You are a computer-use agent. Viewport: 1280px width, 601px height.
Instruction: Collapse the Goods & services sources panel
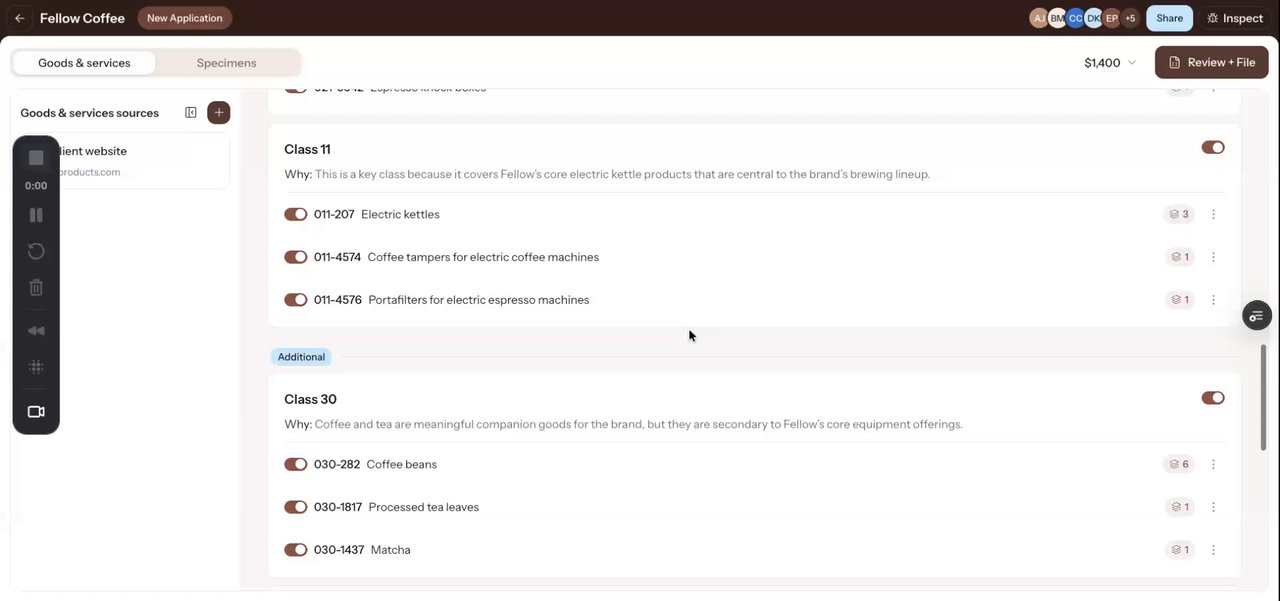(191, 113)
